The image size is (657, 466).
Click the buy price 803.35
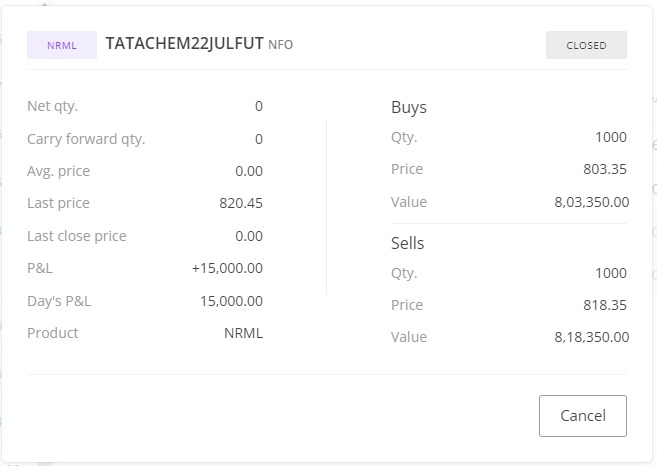[x=605, y=169]
